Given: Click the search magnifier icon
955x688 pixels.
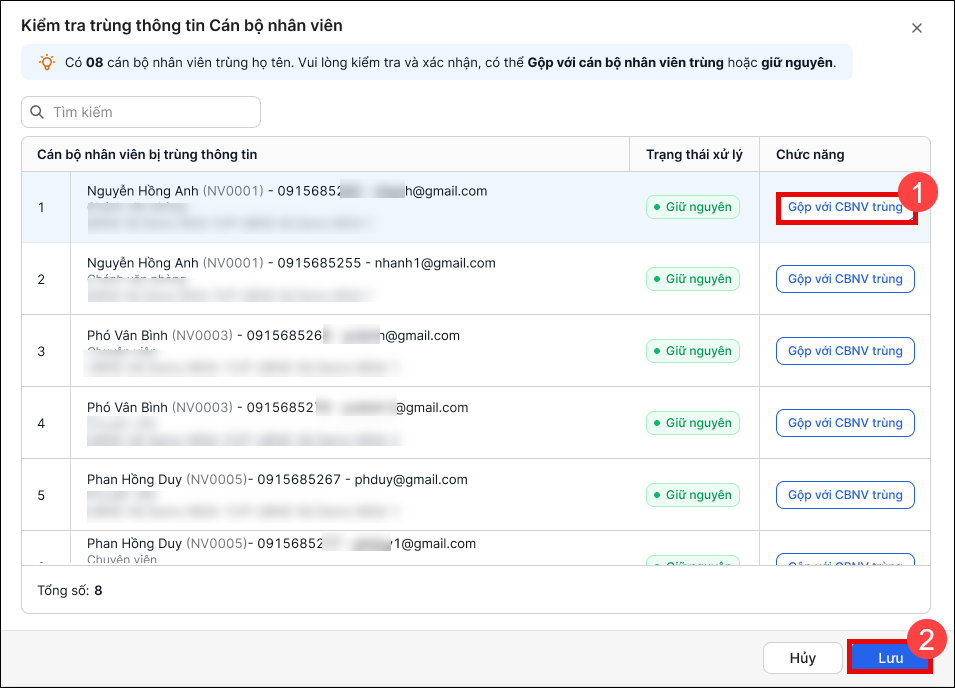Looking at the screenshot, I should coord(37,112).
